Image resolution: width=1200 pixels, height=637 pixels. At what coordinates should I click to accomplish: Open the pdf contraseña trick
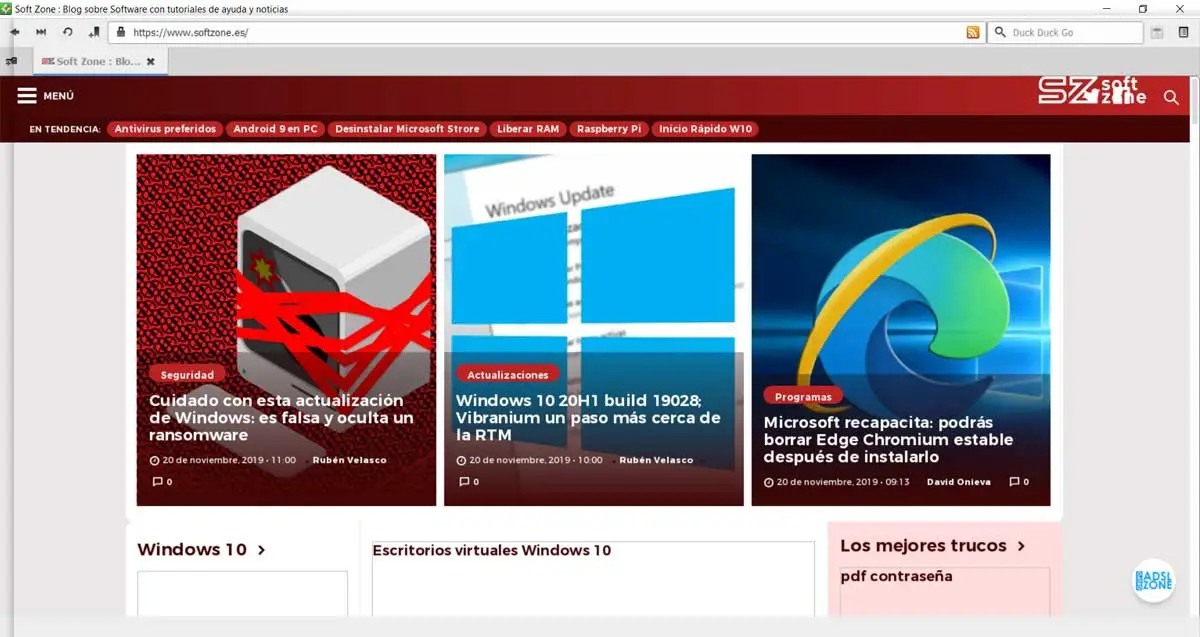tap(896, 577)
